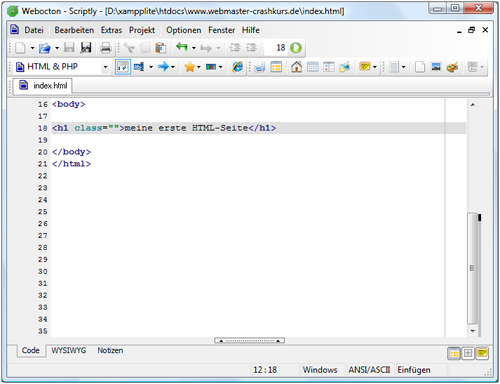Preview page in Internet Explorer icon
500x384 pixels.
[x=237, y=67]
